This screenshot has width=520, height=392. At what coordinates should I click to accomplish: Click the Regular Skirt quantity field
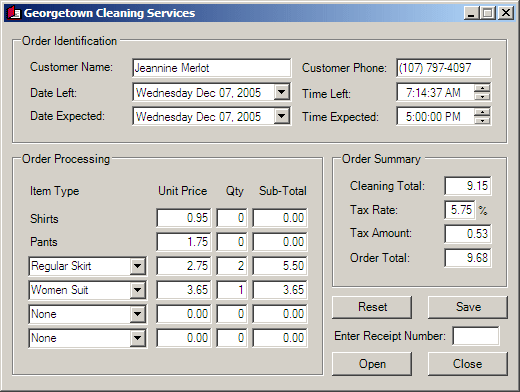coord(232,266)
